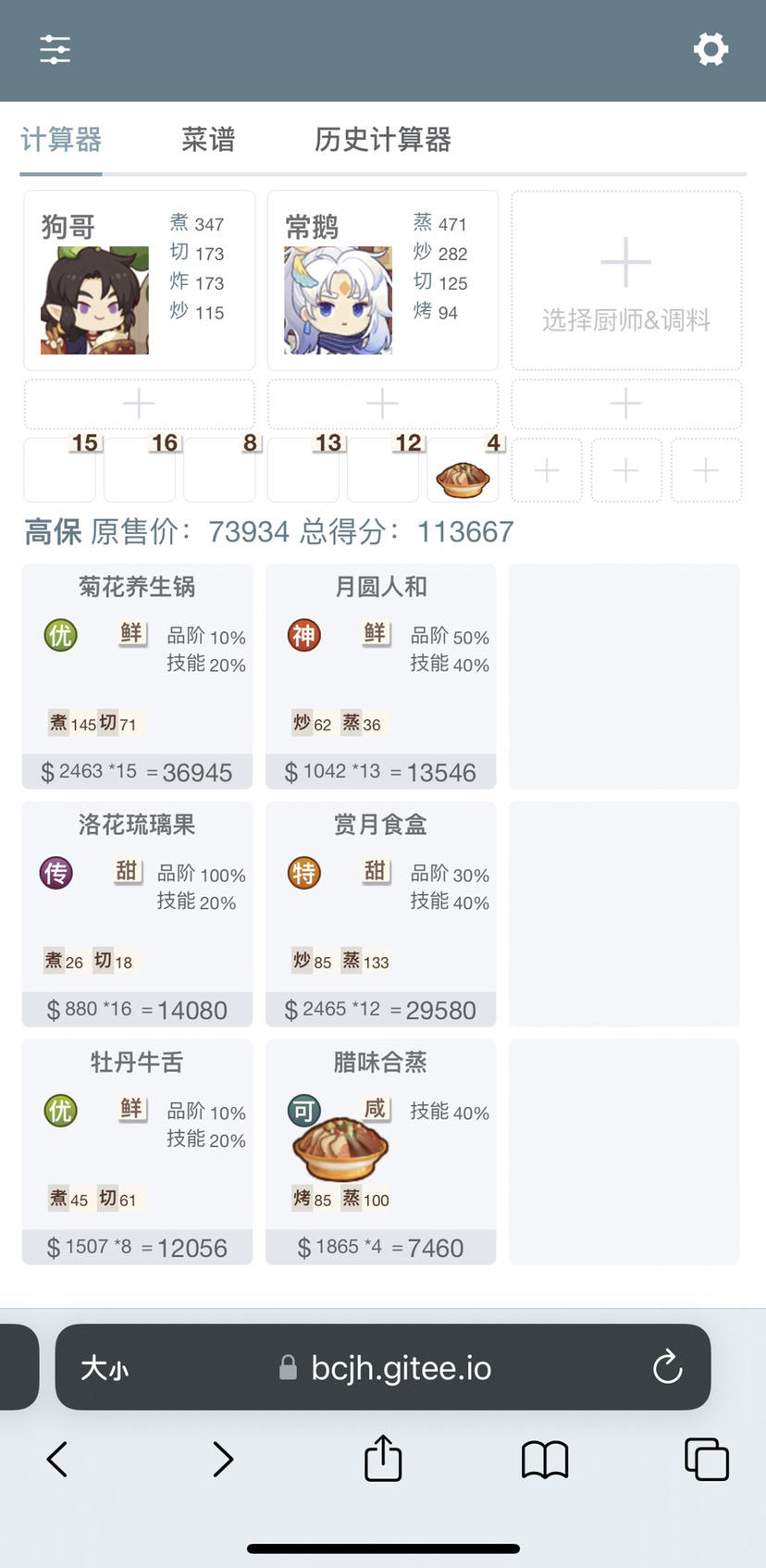This screenshot has height=1568, width=766.
Task: Open settings via the gear icon
Action: point(710,49)
